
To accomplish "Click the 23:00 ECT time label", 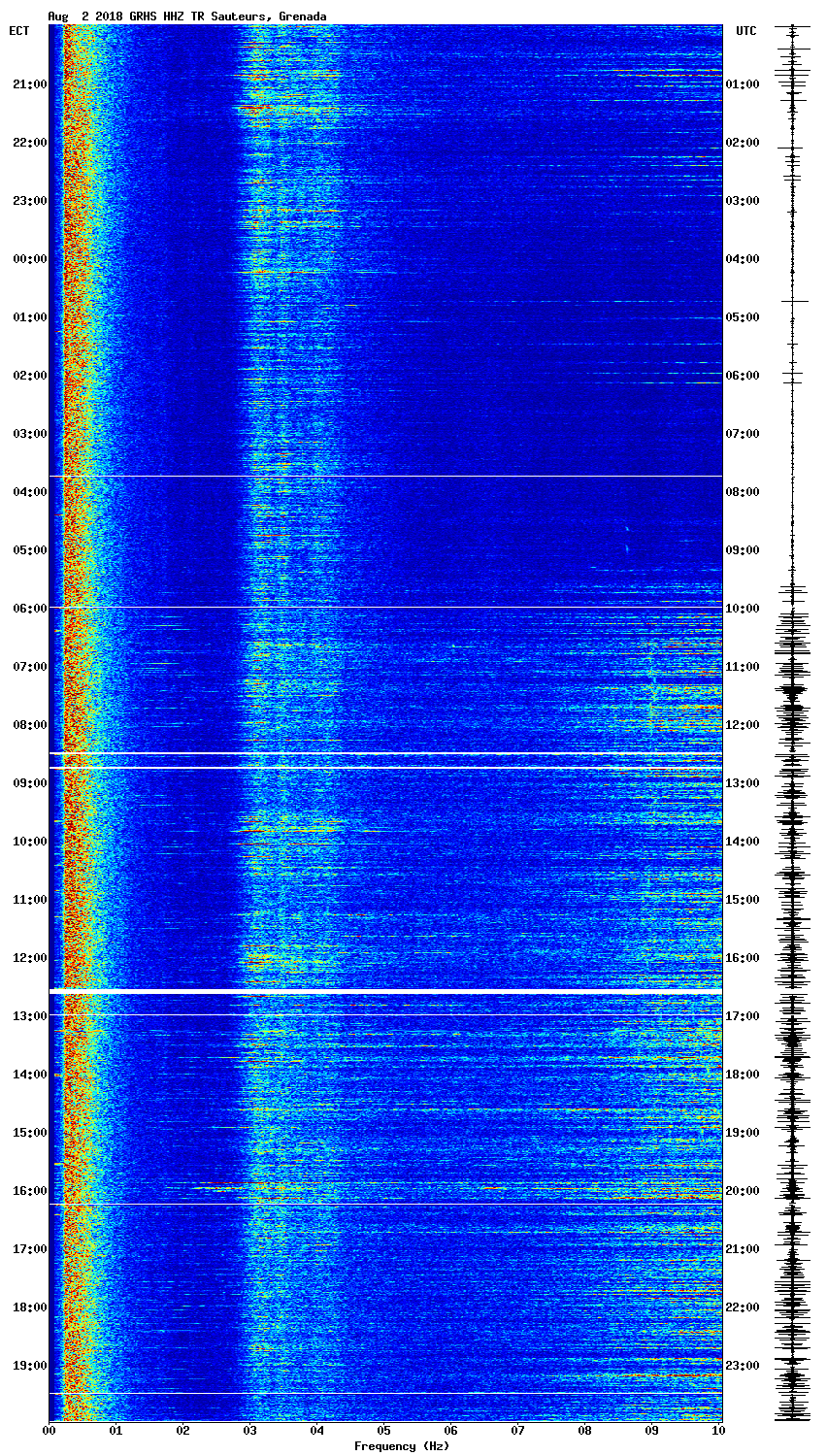I will [29, 201].
